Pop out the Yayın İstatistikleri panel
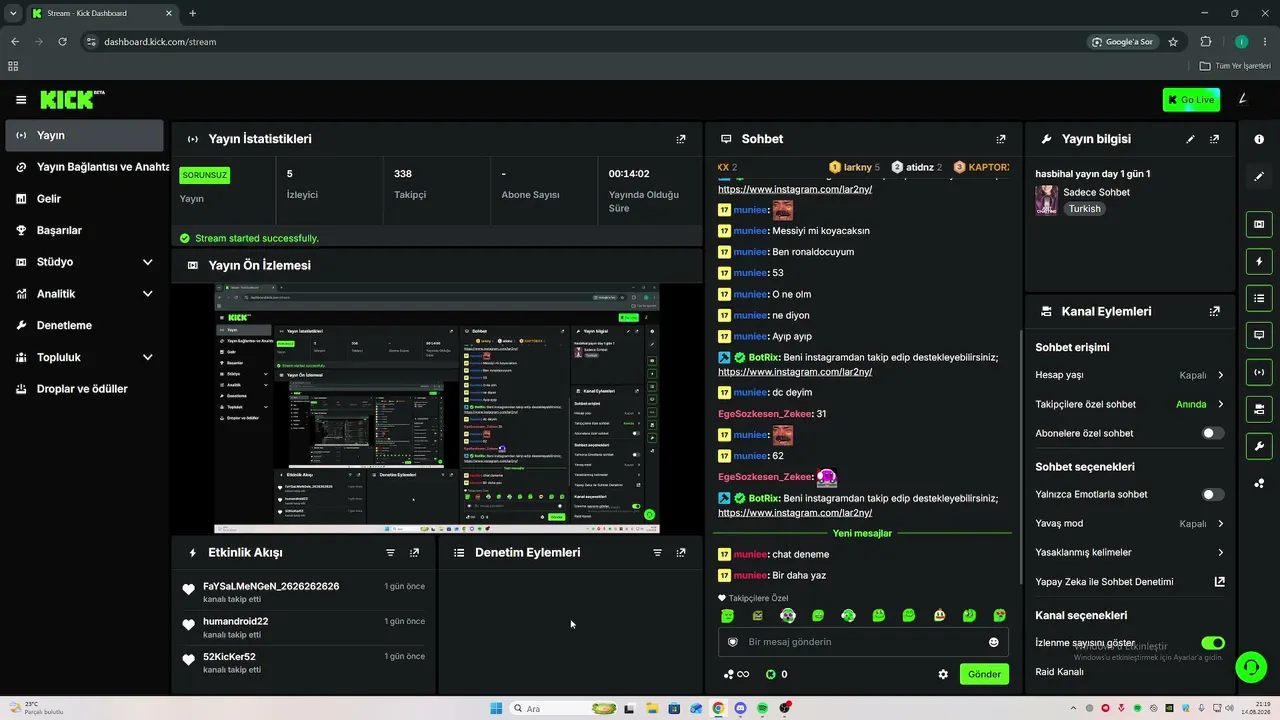Screen dimensions: 1280x720 [681, 139]
